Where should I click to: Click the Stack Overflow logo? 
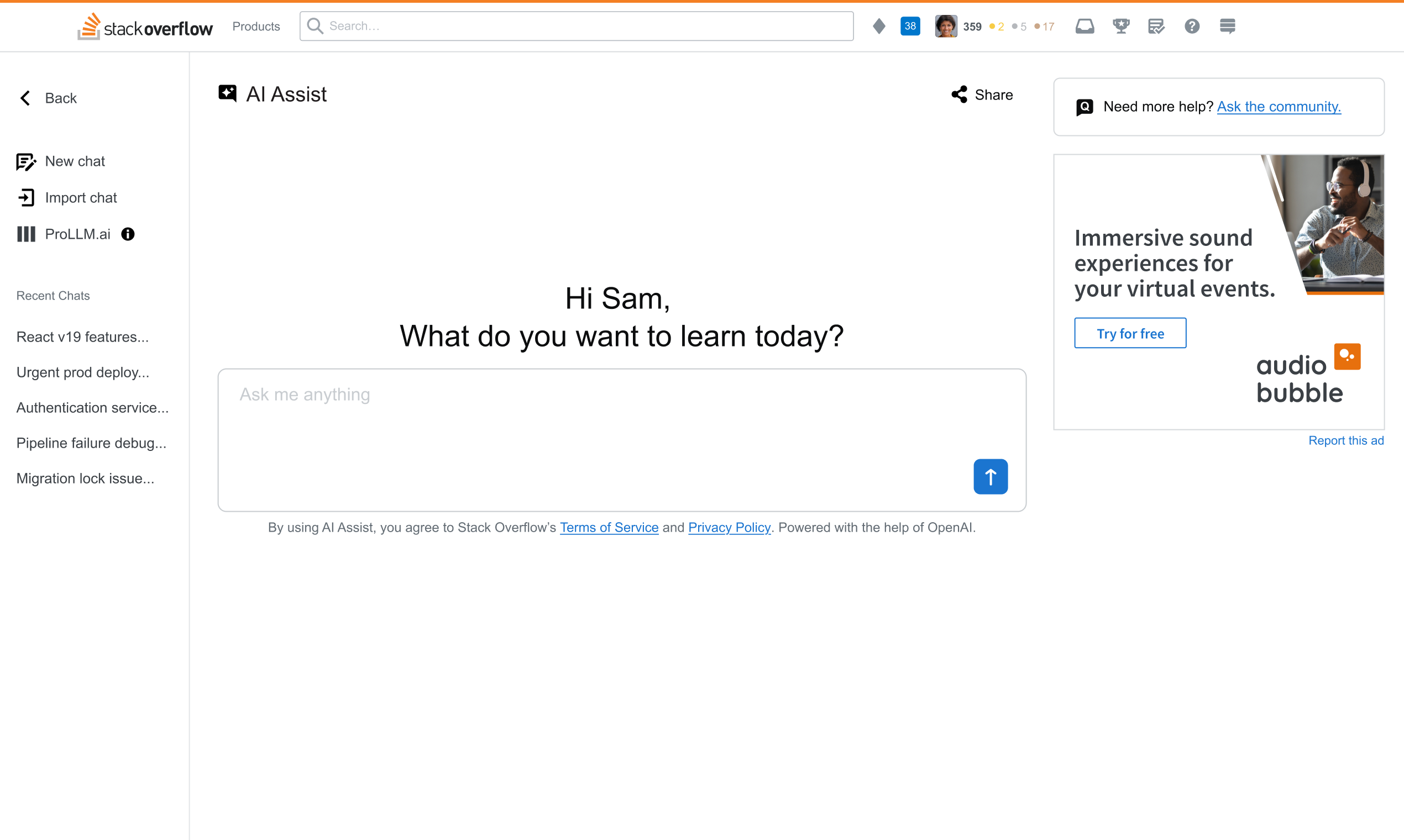[144, 26]
